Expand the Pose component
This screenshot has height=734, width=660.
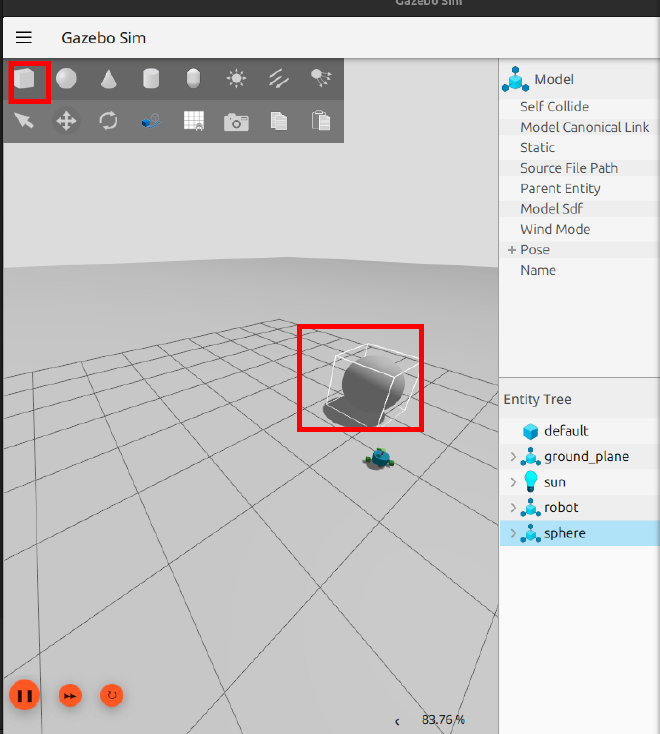point(512,250)
